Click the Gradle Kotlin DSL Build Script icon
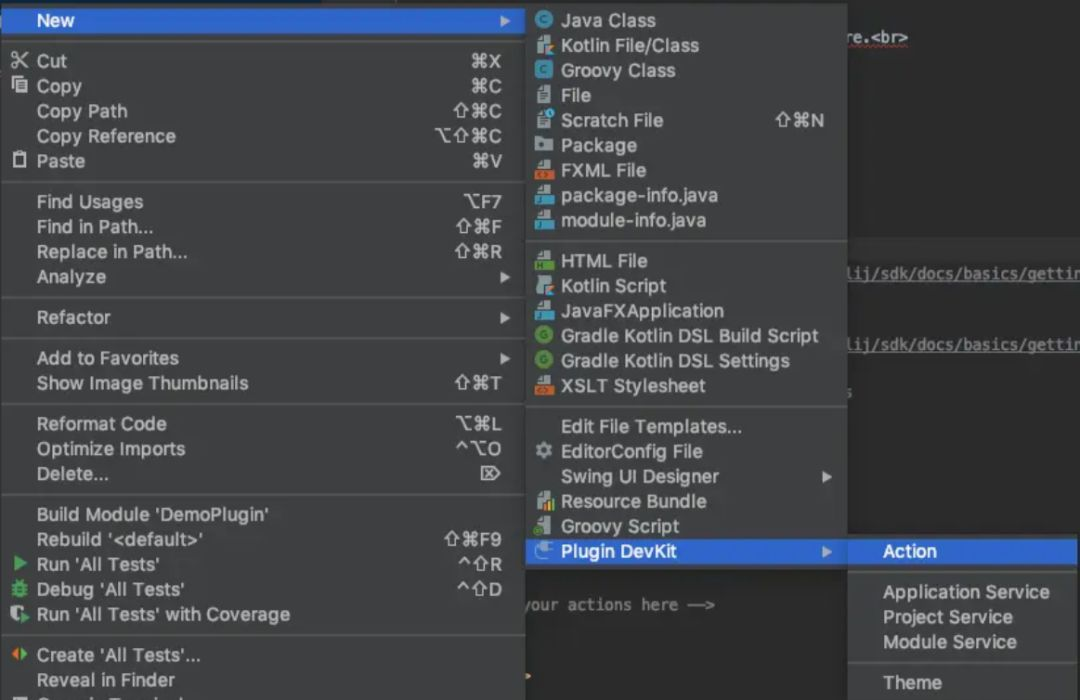The height and width of the screenshot is (700, 1080). [544, 336]
